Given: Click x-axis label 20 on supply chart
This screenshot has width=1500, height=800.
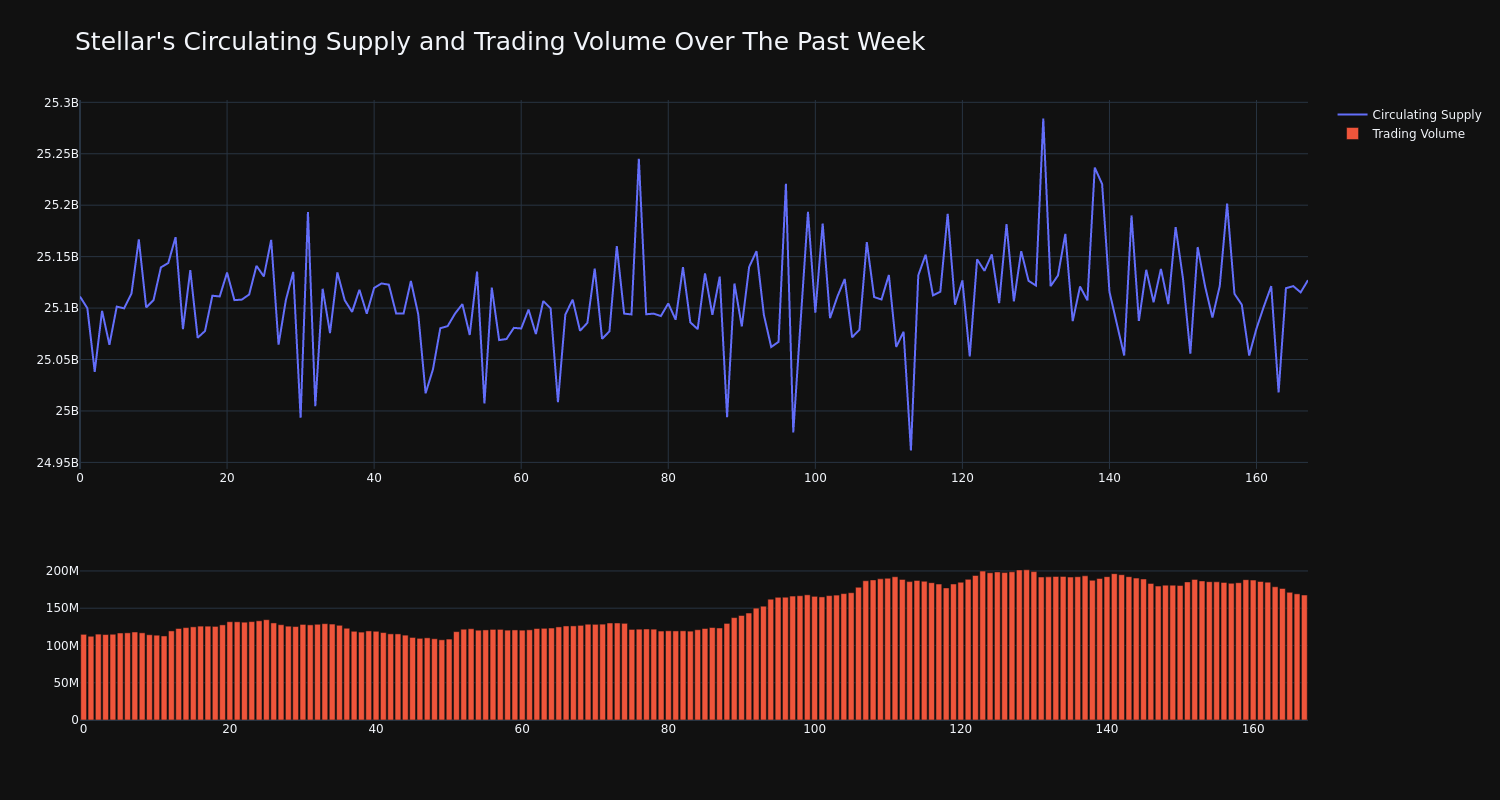Looking at the screenshot, I should pos(227,478).
